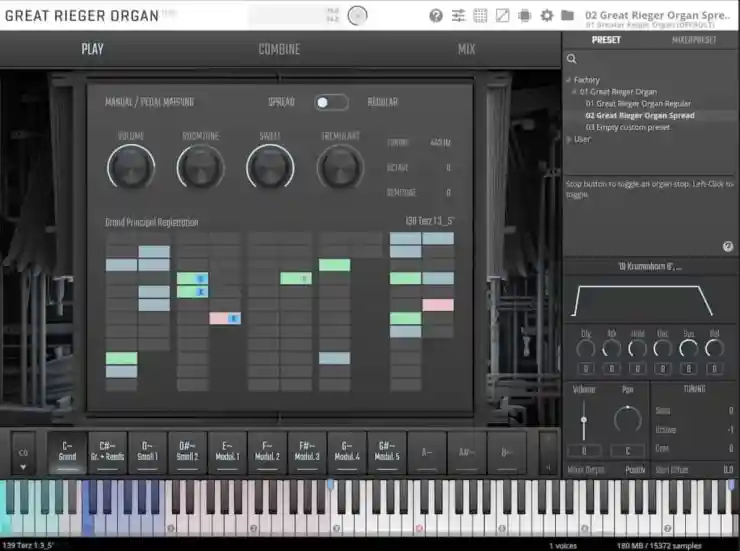Click the main Octave value field
Screen dimensions: 740x551
[x=448, y=167]
